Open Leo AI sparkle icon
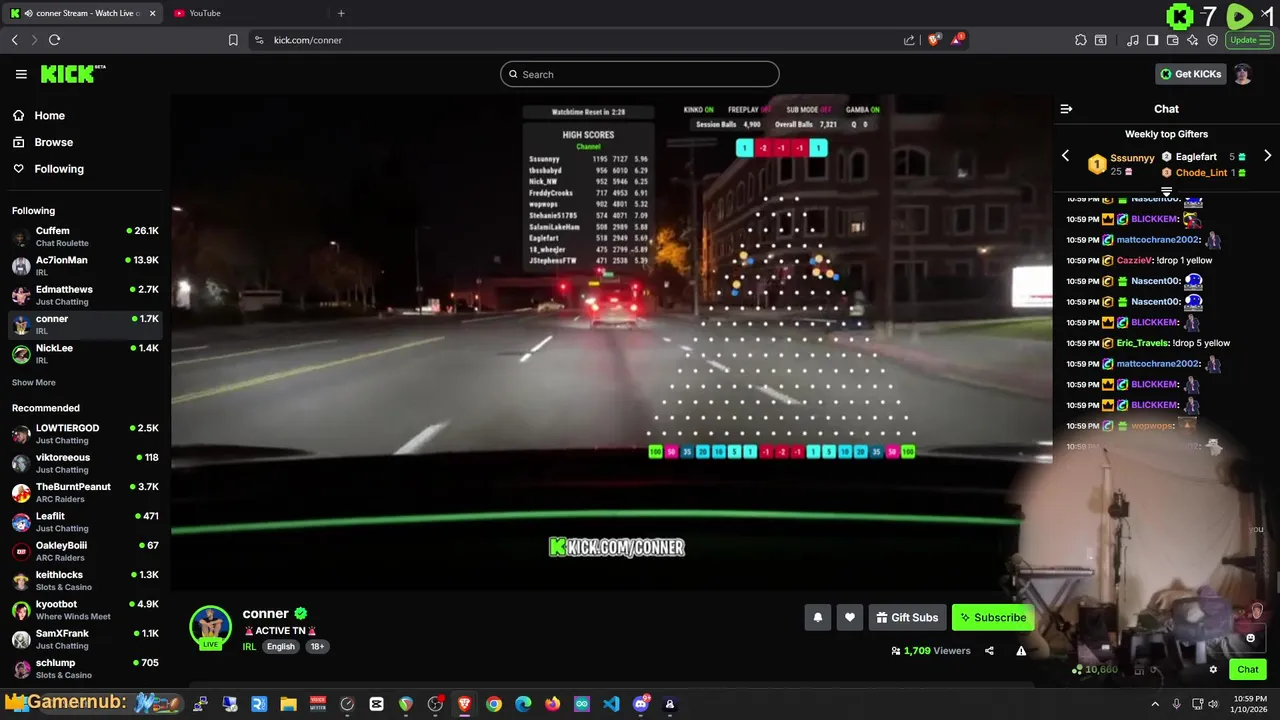Viewport: 1280px width, 720px height. tap(1193, 40)
